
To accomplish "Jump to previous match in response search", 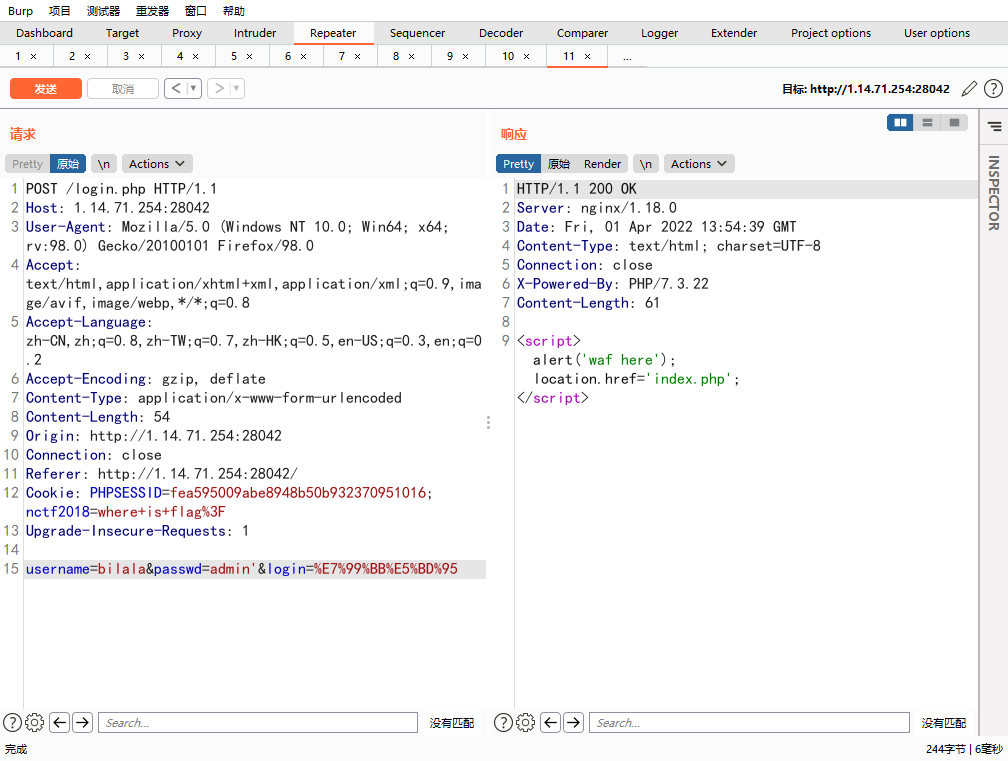I will 551,722.
